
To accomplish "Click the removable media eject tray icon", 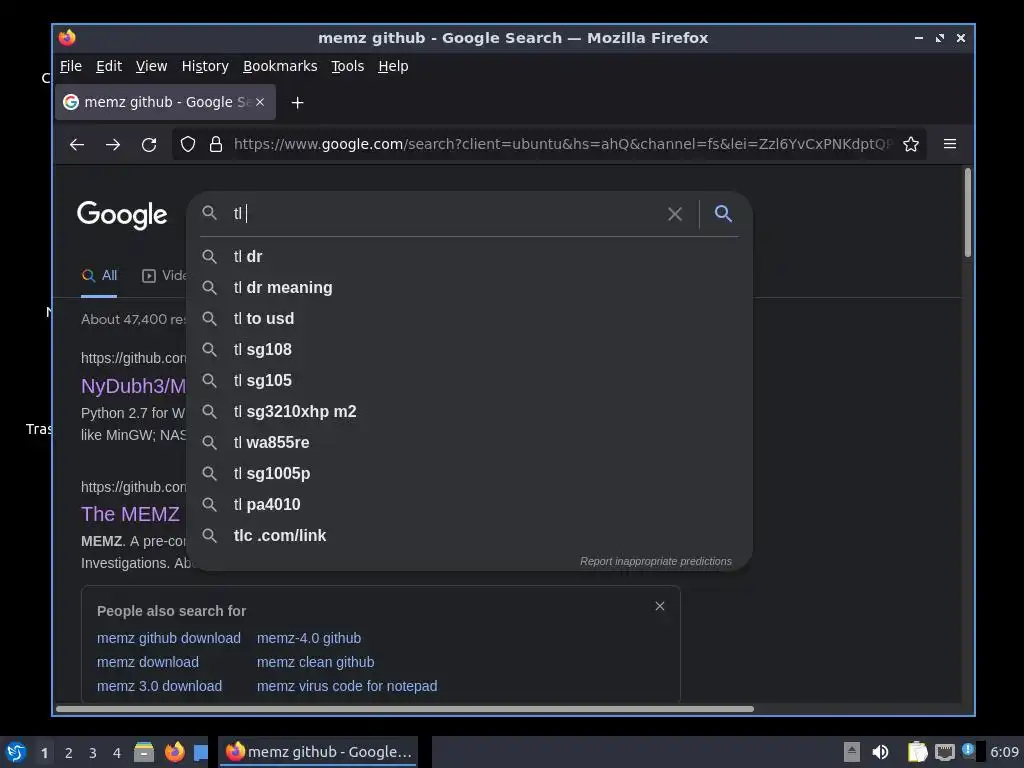I will 852,752.
